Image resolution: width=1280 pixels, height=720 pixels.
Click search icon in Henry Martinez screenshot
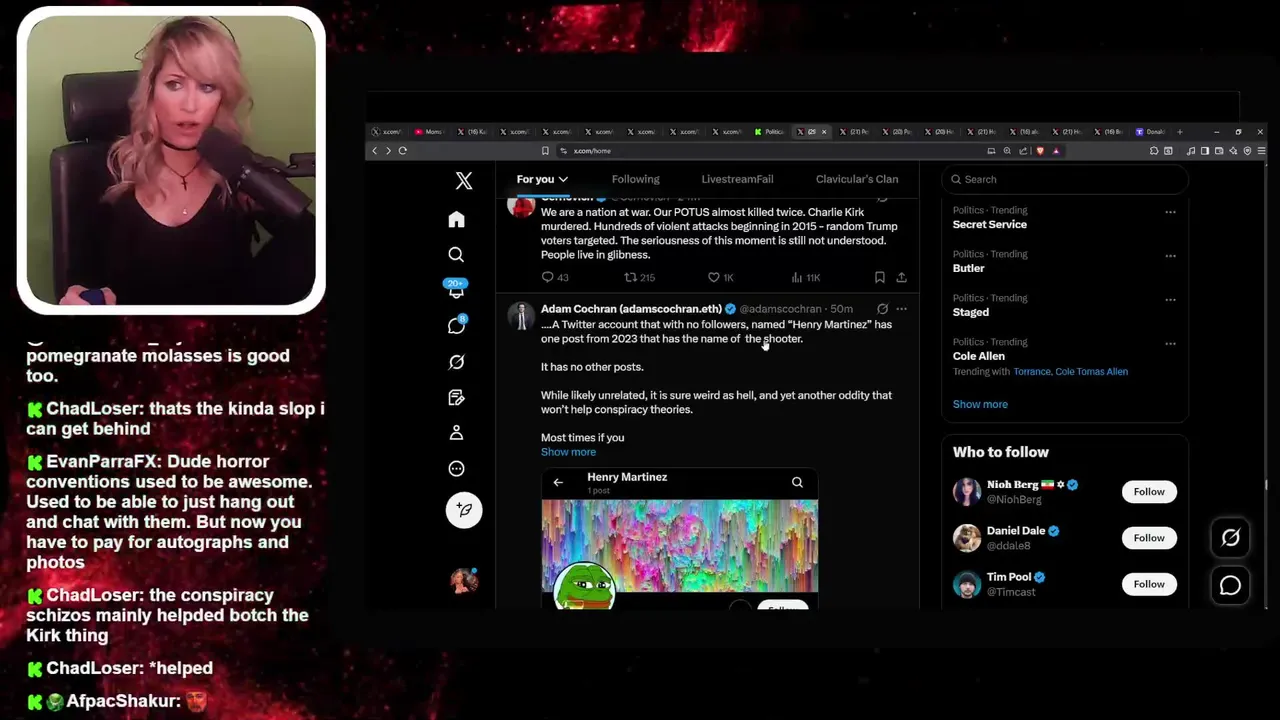tap(797, 482)
